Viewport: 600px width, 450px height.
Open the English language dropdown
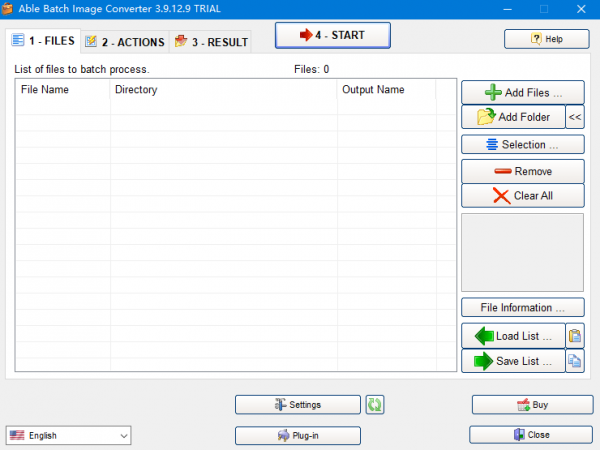coord(68,435)
